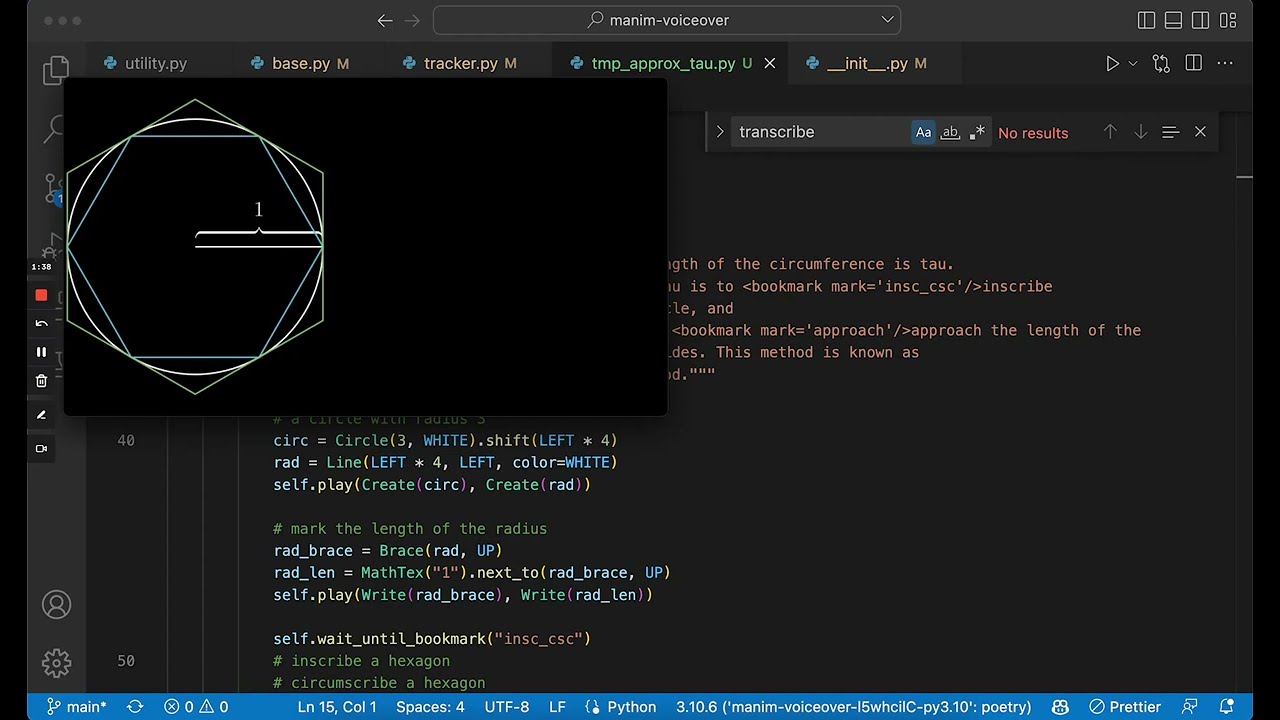
Task: Switch to the utility.py tab
Action: point(156,63)
